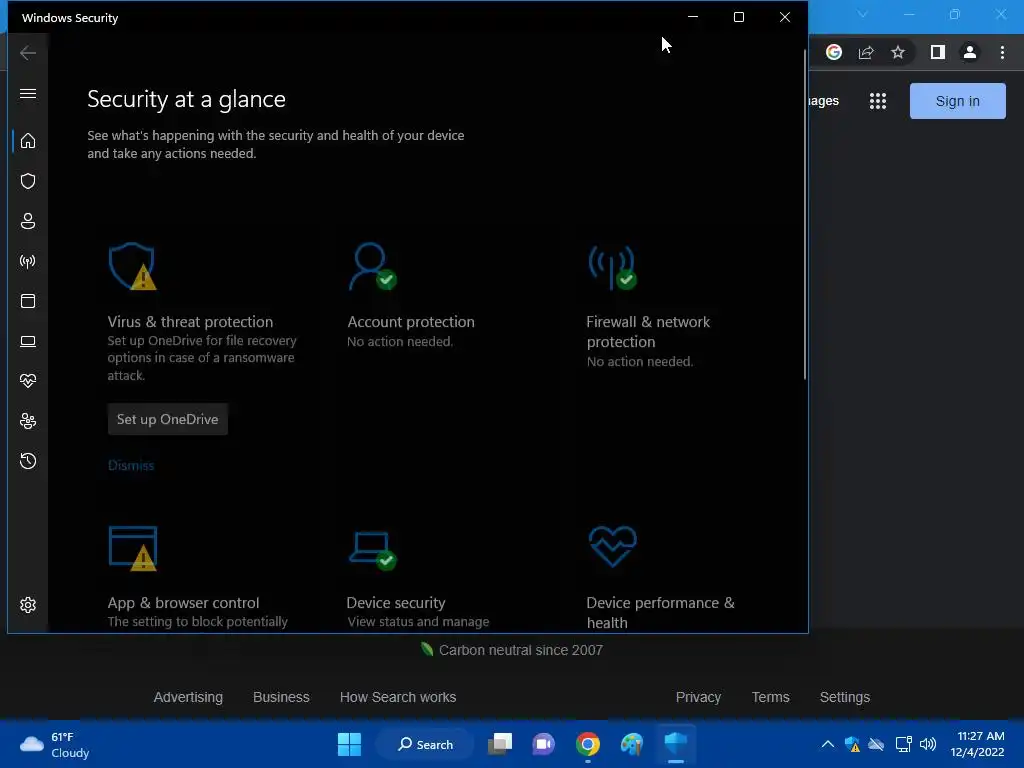The width and height of the screenshot is (1024, 768).
Task: Open the Business footer link
Action: pos(281,697)
